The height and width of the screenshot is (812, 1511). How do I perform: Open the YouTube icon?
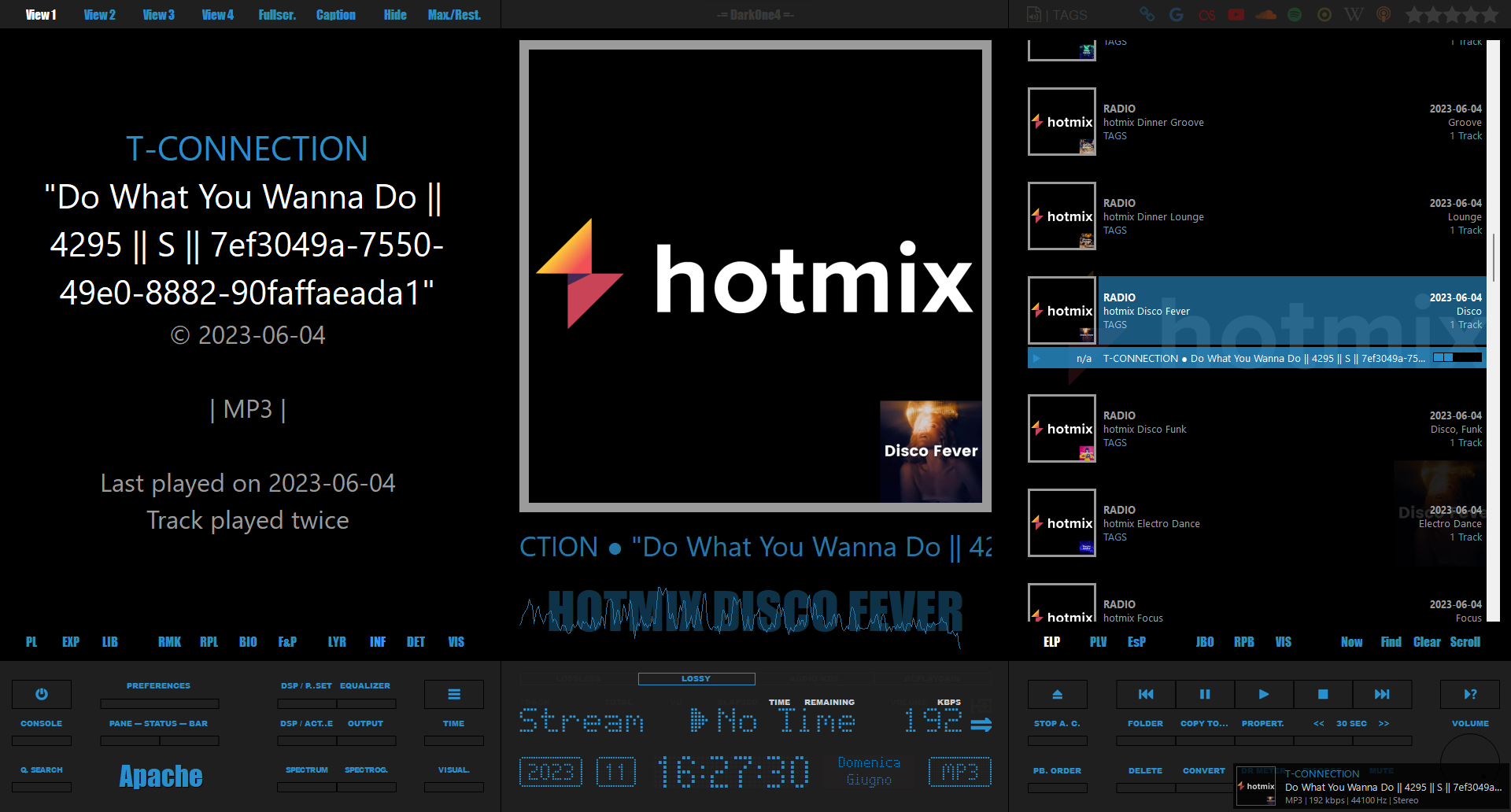(1236, 14)
